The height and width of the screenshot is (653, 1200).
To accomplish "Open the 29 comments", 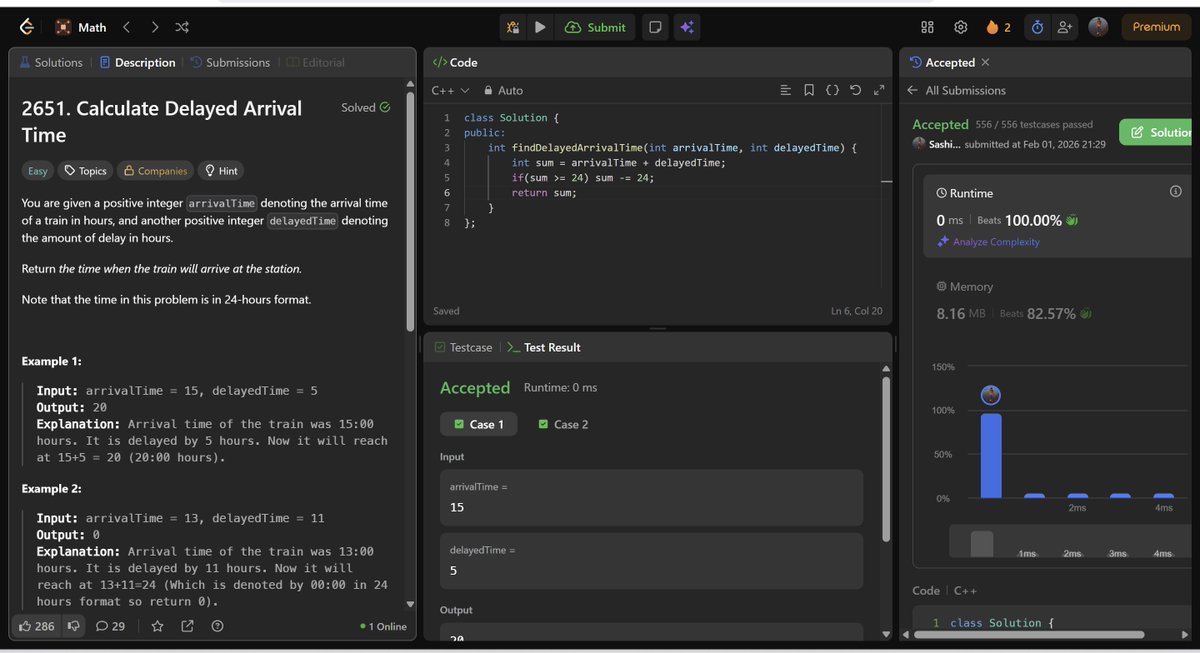I will tap(110, 626).
